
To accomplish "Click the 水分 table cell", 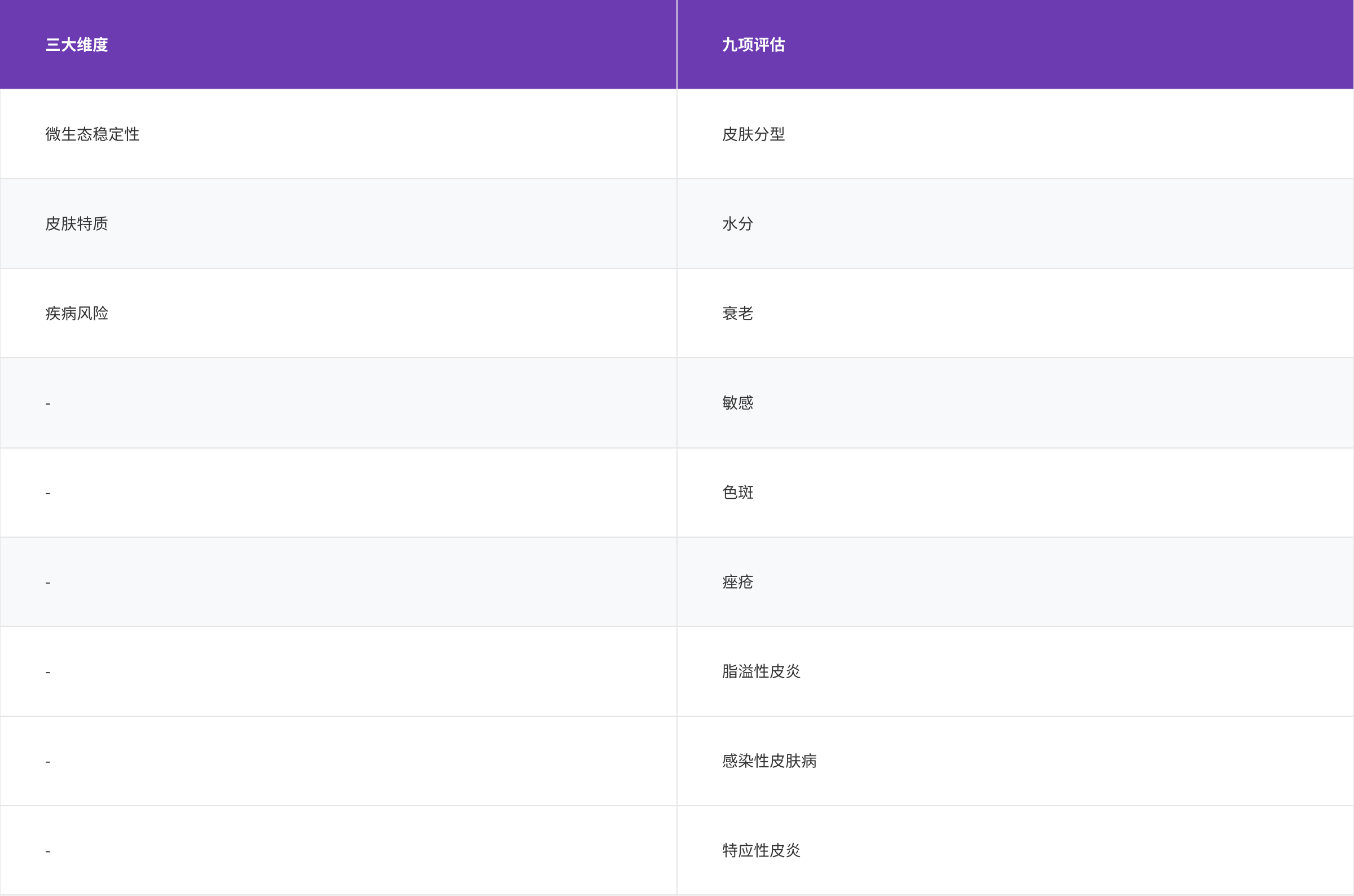I will click(737, 223).
